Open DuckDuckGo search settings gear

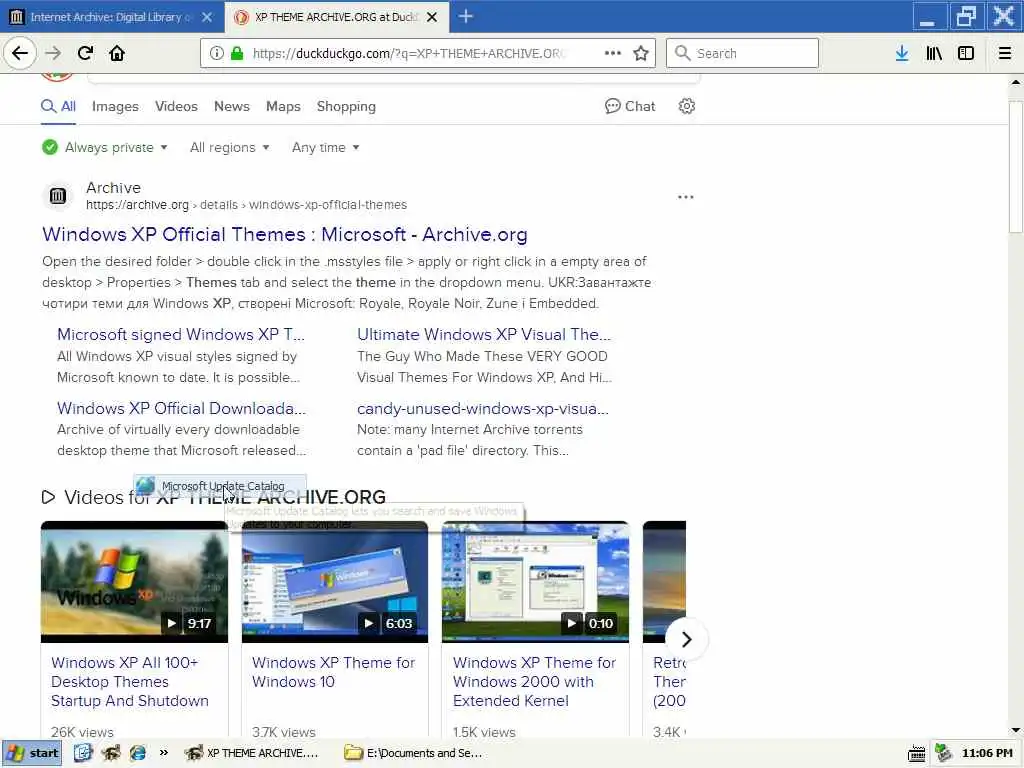(686, 106)
